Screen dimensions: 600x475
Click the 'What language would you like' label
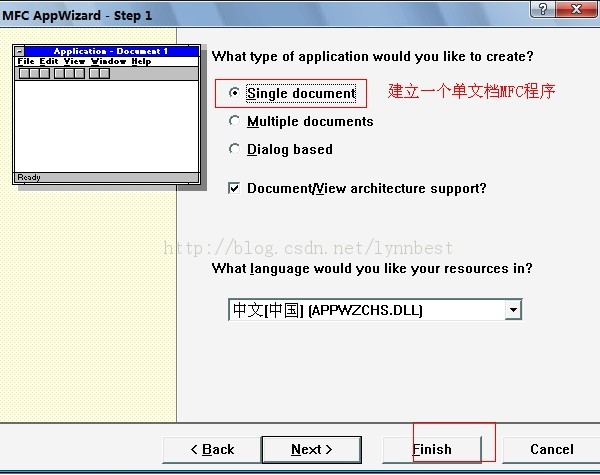(x=372, y=268)
